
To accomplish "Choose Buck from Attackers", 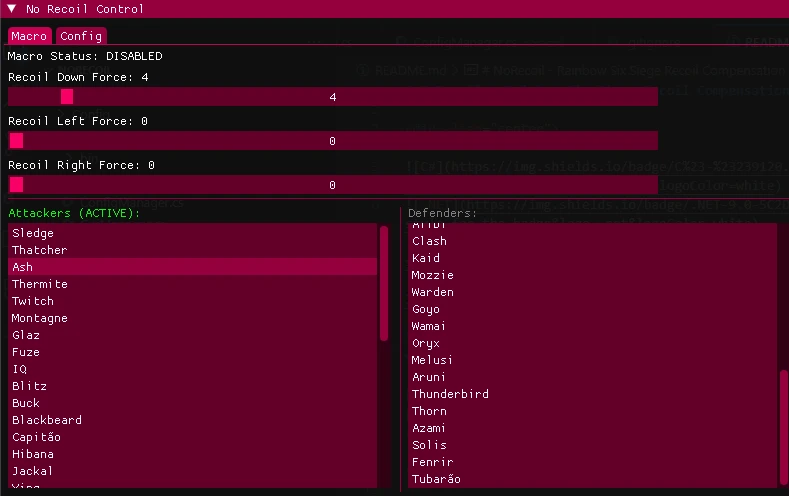I will tap(193, 403).
